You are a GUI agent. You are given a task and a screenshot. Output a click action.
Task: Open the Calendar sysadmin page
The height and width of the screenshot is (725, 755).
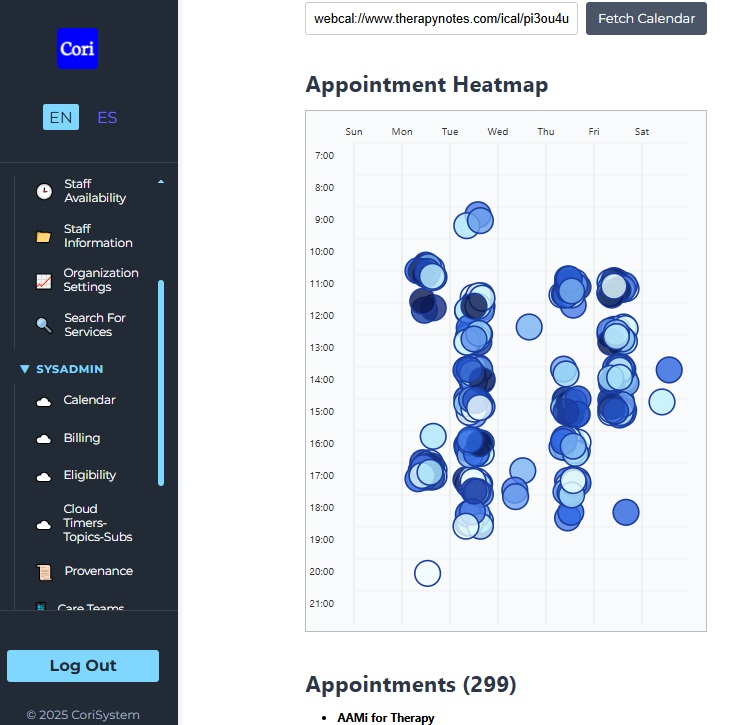point(89,400)
